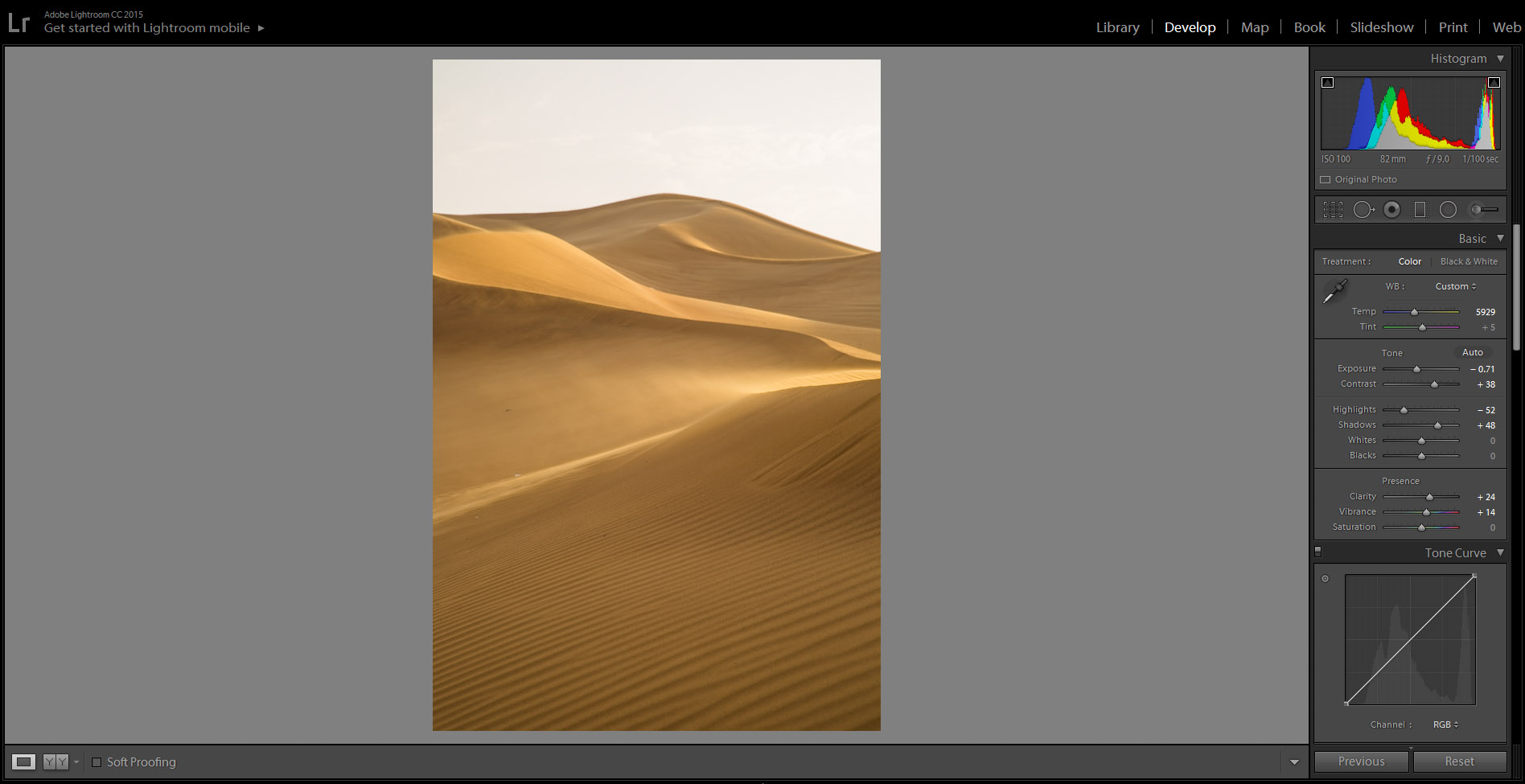Screen dimensions: 1525x784
Task: Collapse the Histogram panel
Action: (x=1500, y=58)
